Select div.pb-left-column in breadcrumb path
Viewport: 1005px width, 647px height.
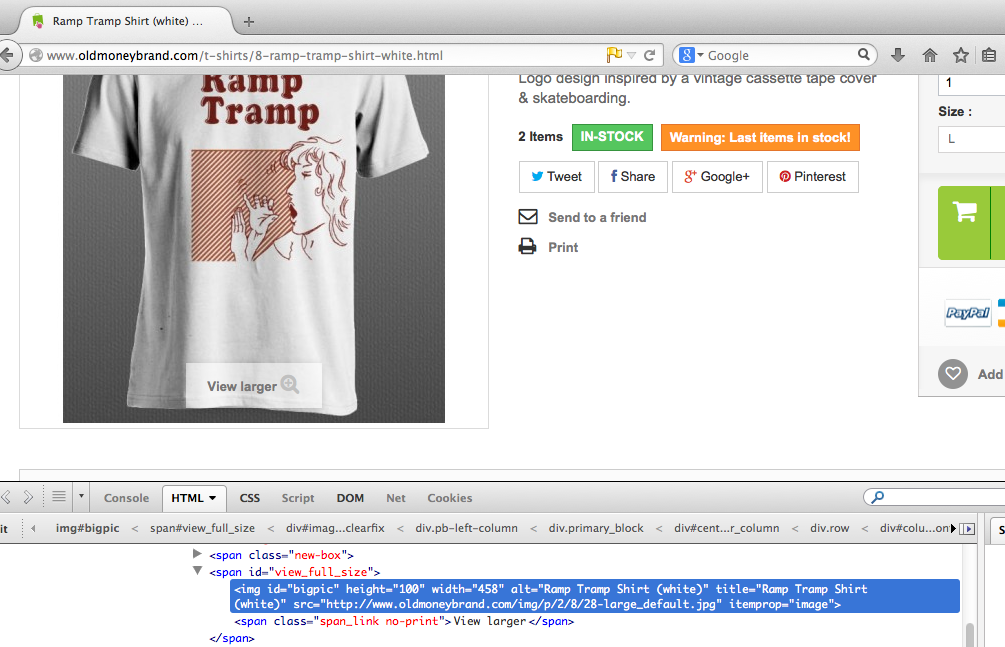pyautogui.click(x=467, y=528)
